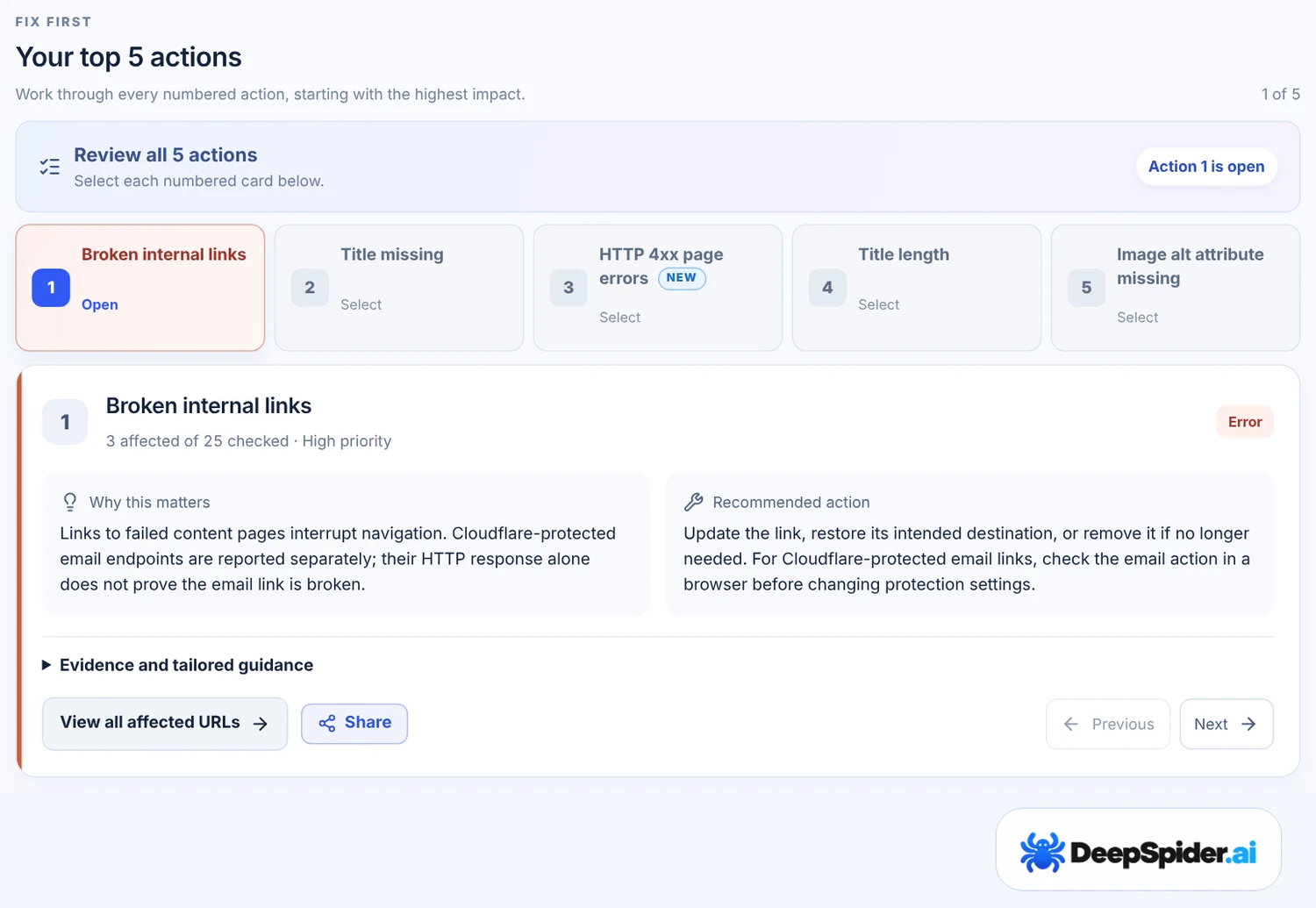1316x908 pixels.
Task: Expand Evidence and tailored guidance disclosure triangle
Action: [46, 665]
